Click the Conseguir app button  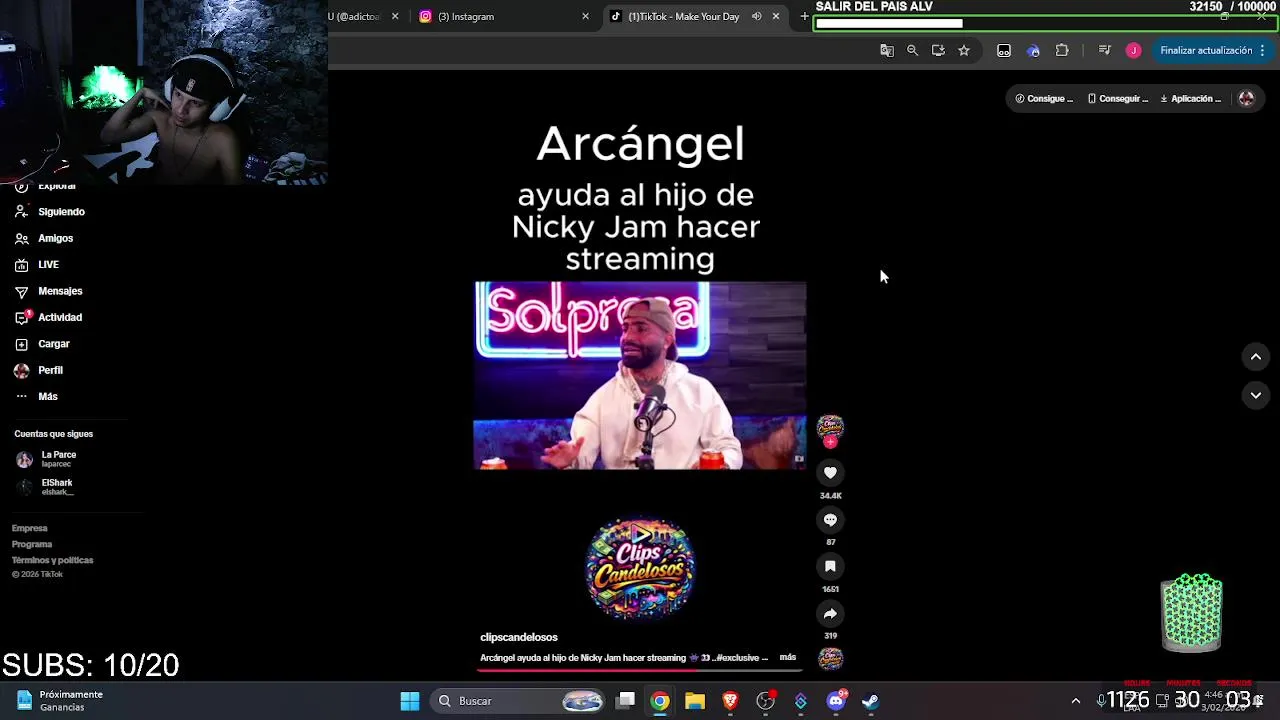[x=1118, y=99]
